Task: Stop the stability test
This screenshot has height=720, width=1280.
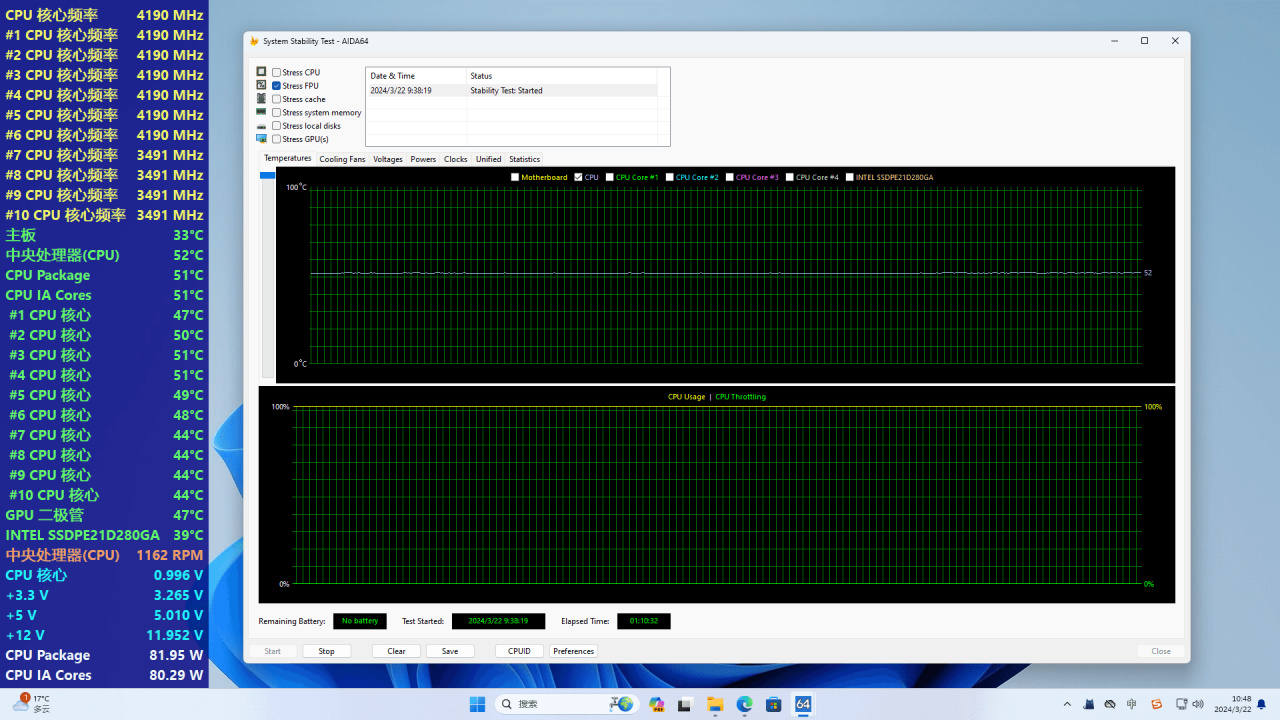Action: click(327, 651)
